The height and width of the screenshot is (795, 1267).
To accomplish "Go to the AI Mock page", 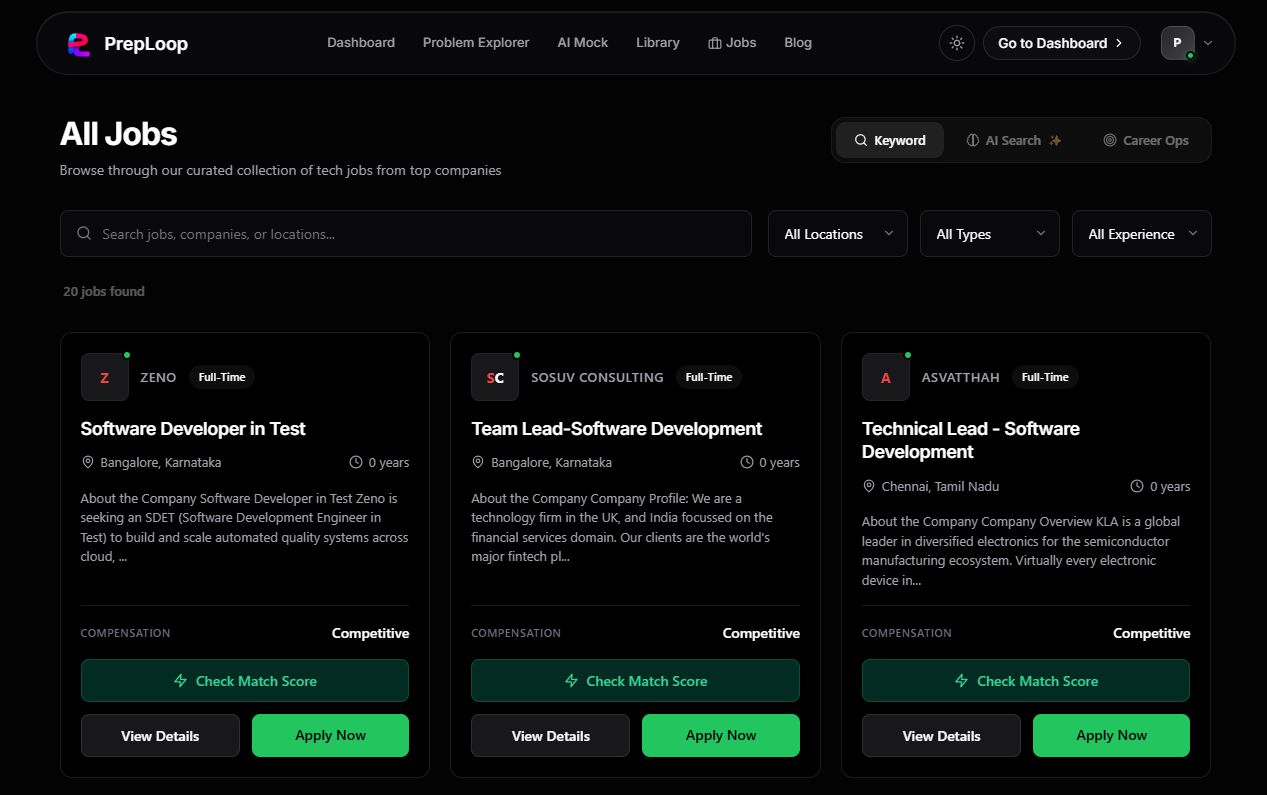I will point(583,43).
